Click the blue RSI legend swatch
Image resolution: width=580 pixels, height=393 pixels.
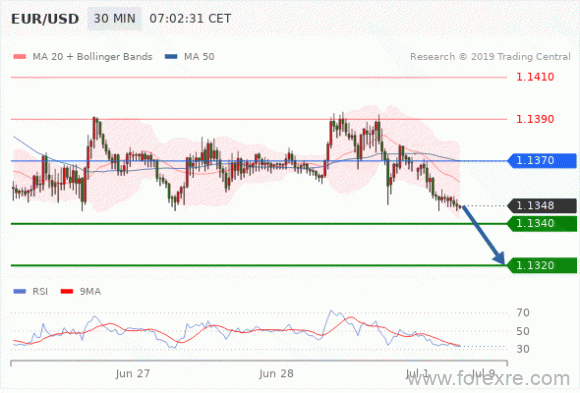pyautogui.click(x=20, y=291)
